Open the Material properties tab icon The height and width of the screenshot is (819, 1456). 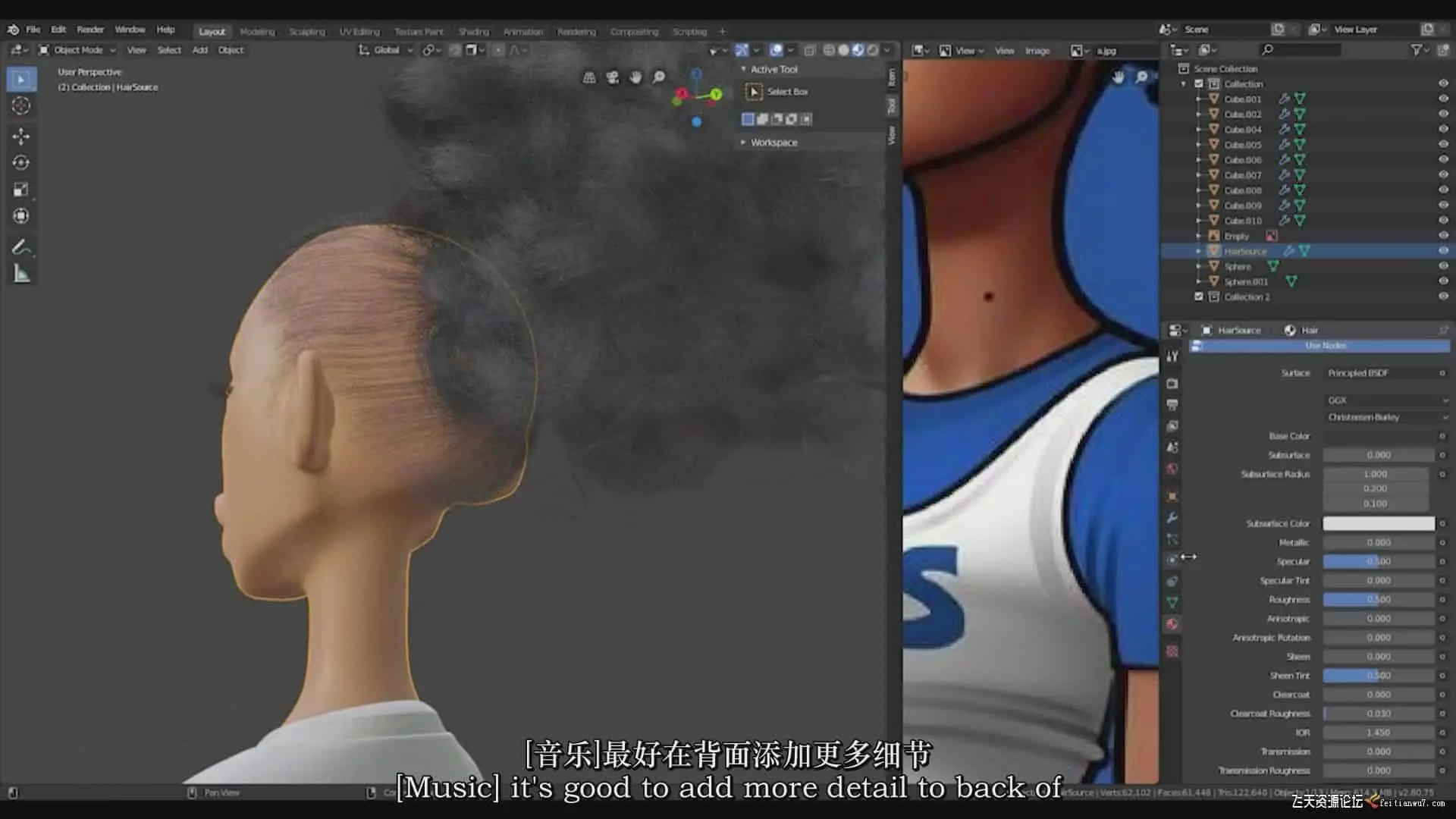tap(1172, 624)
